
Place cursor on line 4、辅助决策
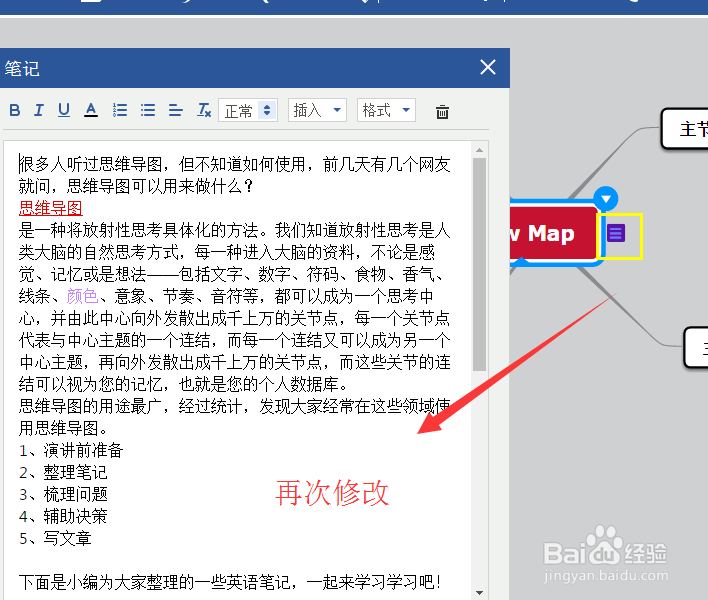[63, 516]
